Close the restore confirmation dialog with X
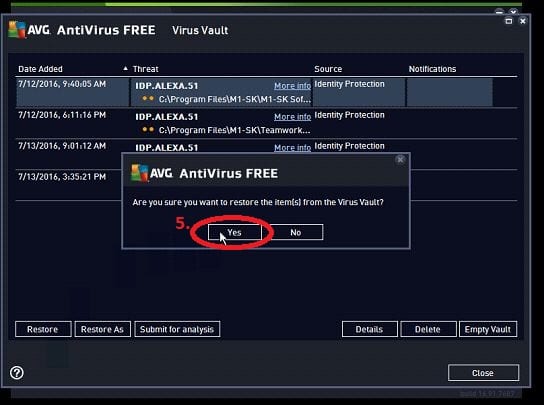The width and height of the screenshot is (544, 405). tap(400, 160)
